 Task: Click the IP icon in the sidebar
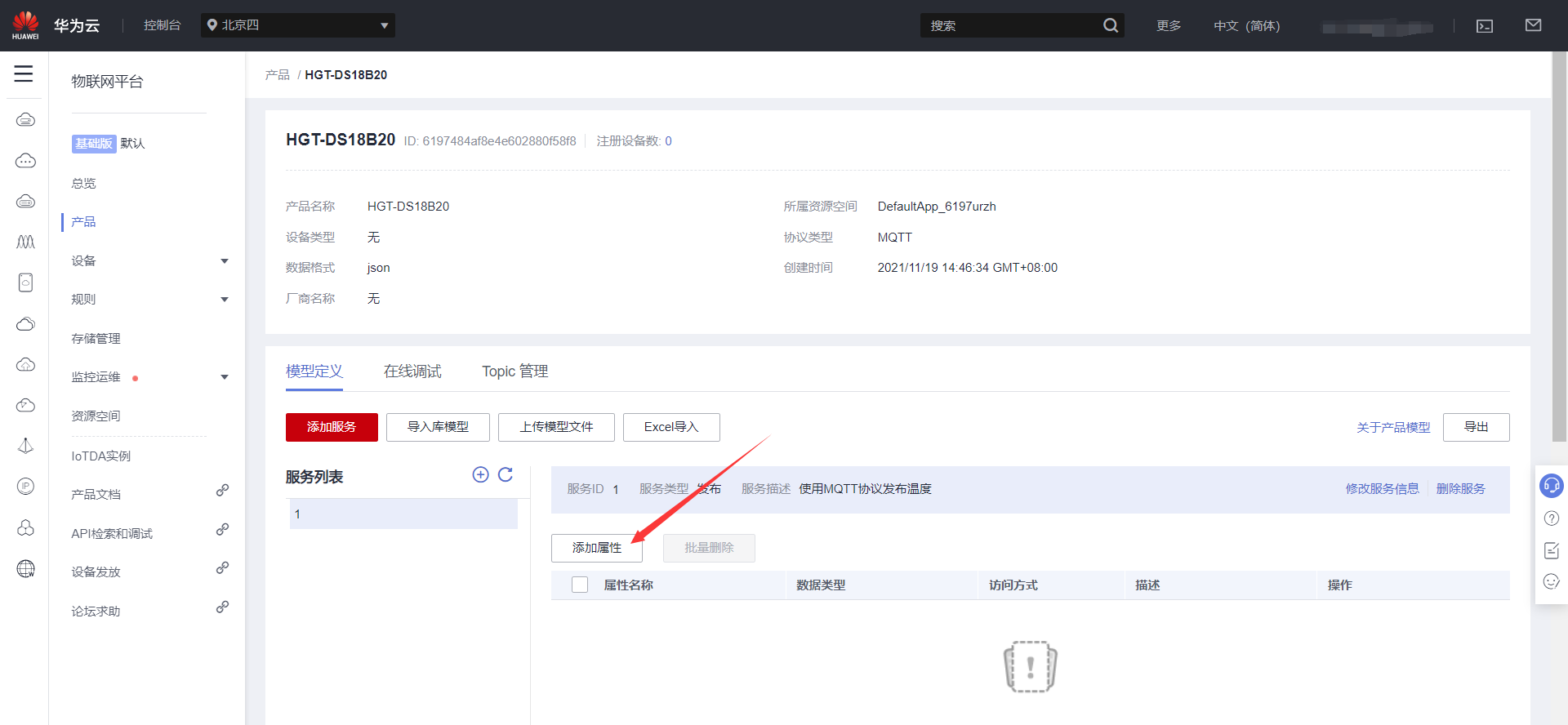pos(25,487)
